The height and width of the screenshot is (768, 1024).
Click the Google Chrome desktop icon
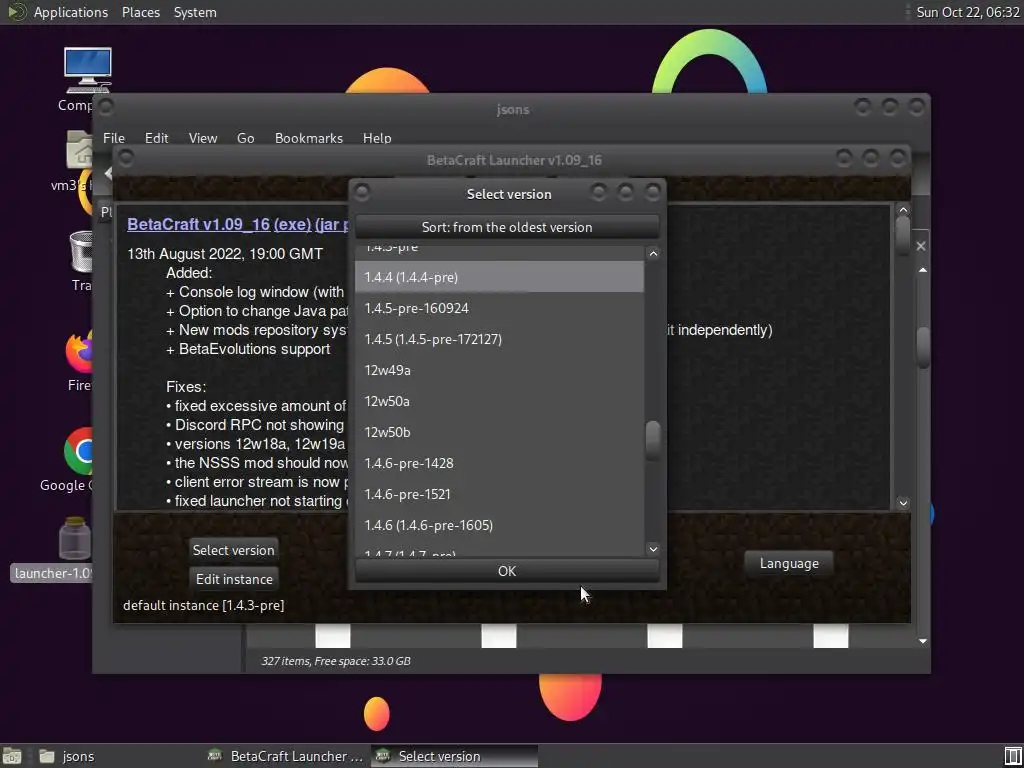click(78, 451)
